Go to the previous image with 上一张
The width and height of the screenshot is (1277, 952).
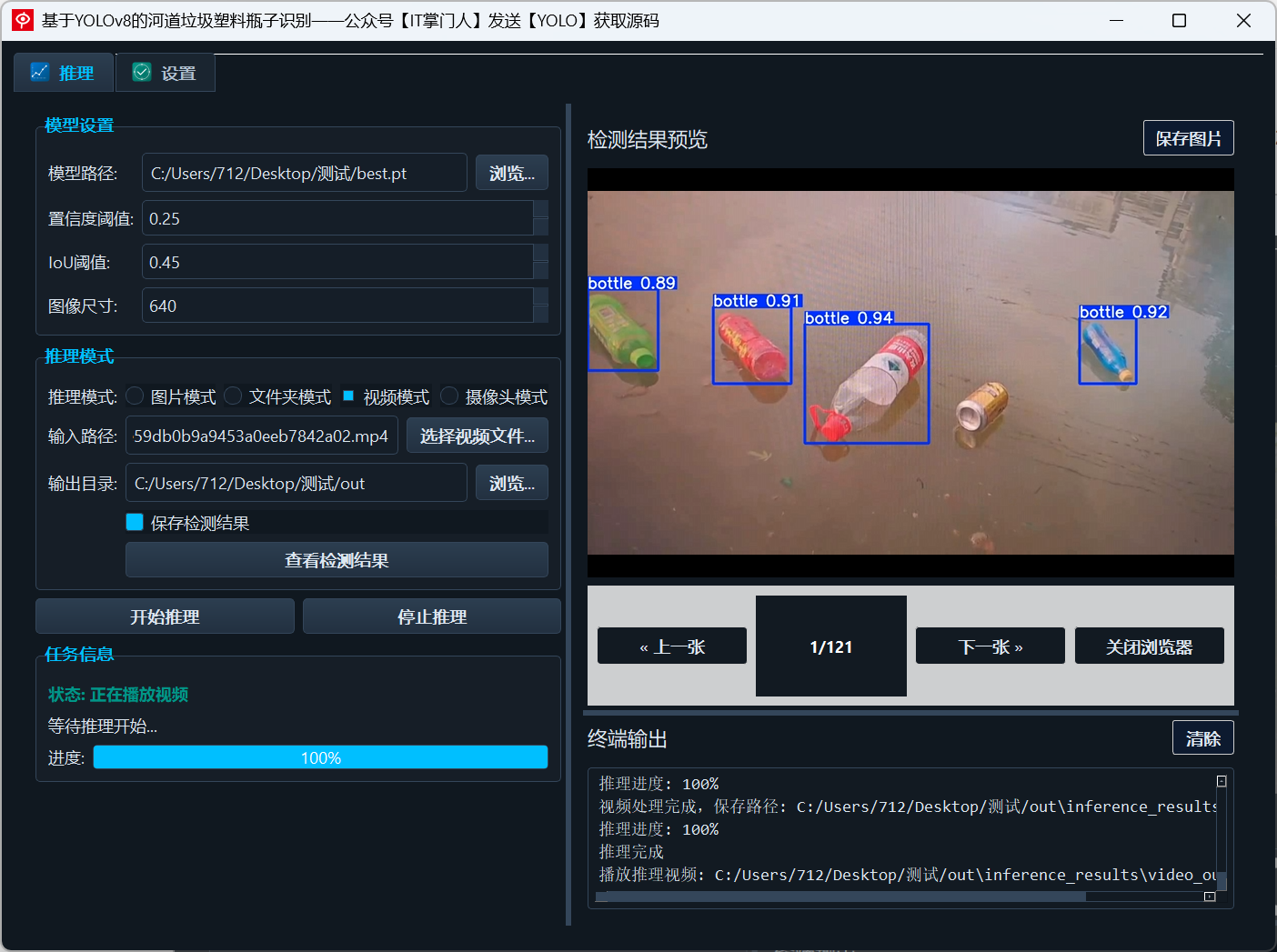click(672, 646)
